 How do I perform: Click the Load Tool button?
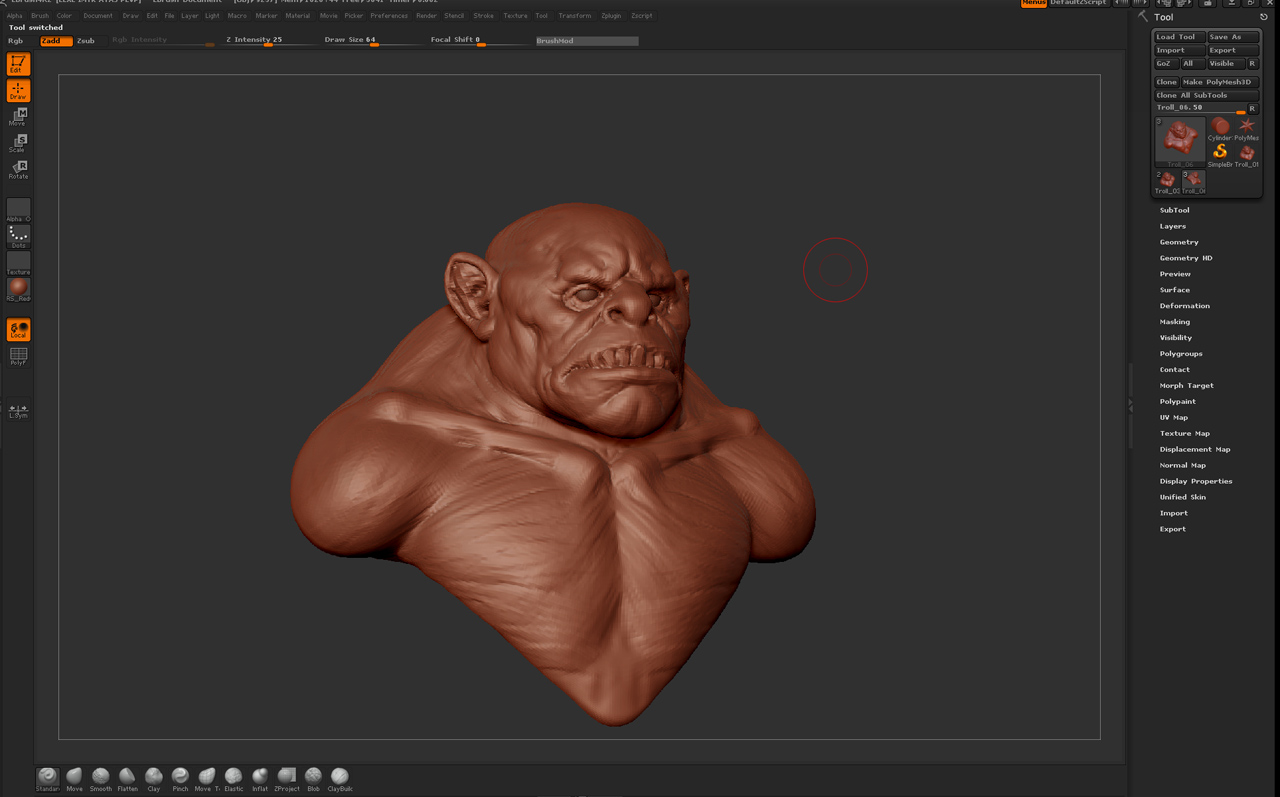pos(1179,37)
